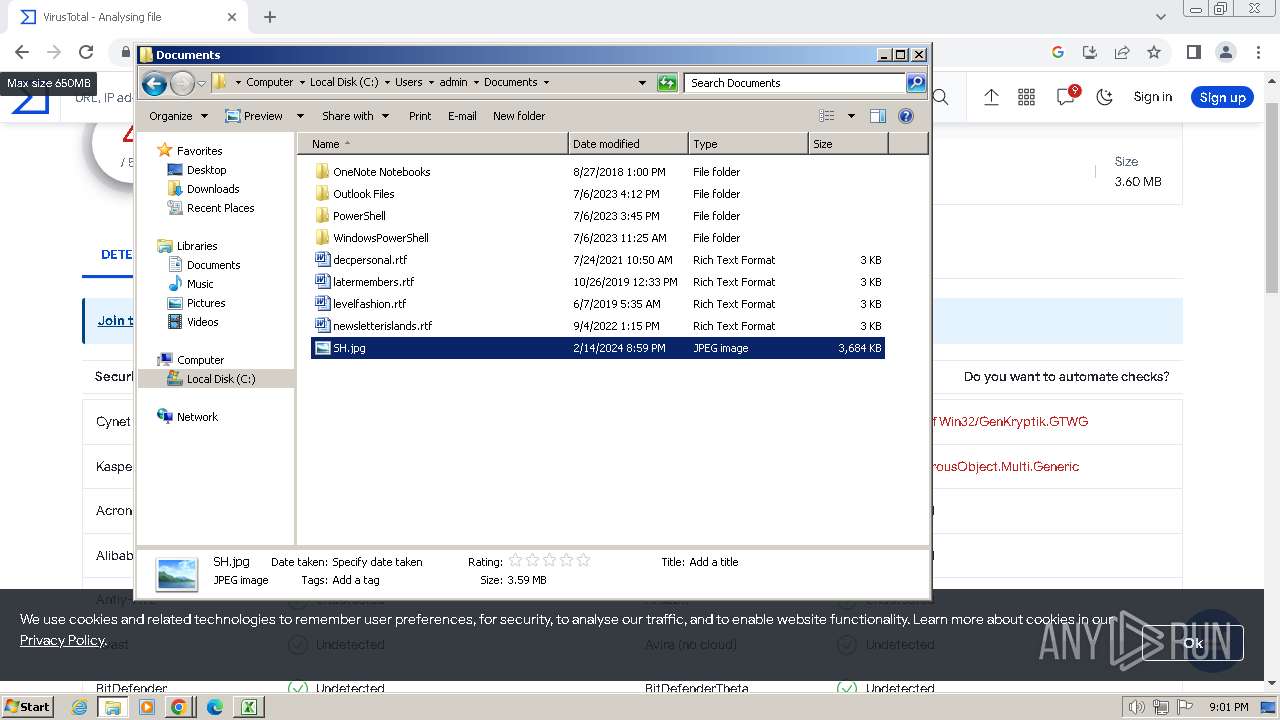Click the Back arrow in Explorer
Viewport: 1280px width, 720px height.
pyautogui.click(x=154, y=83)
